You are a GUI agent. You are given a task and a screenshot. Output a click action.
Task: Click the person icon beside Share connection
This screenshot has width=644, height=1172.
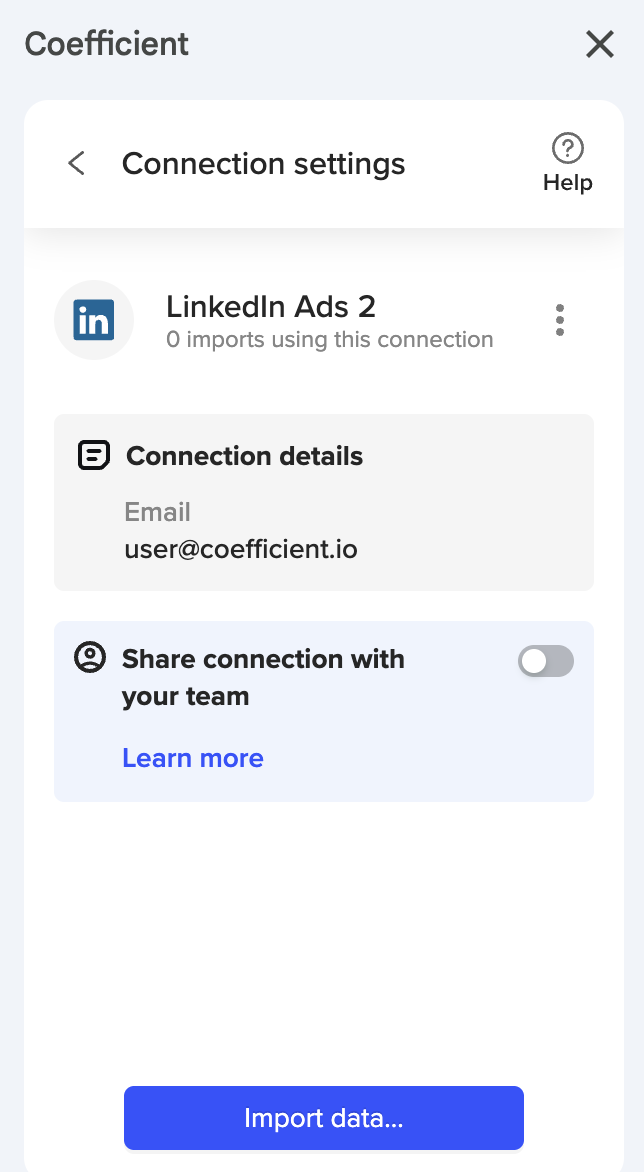tap(90, 658)
